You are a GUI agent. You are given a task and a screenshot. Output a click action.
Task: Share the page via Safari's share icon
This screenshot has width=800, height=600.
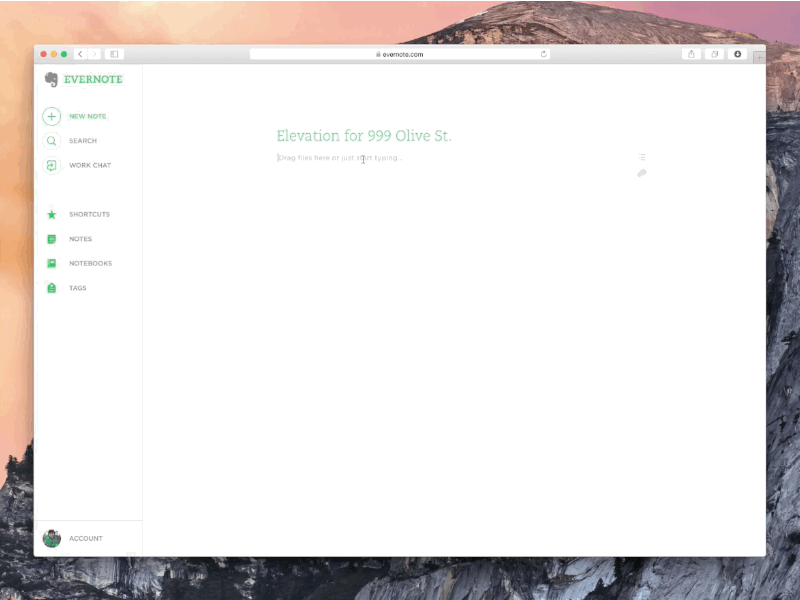coord(691,54)
